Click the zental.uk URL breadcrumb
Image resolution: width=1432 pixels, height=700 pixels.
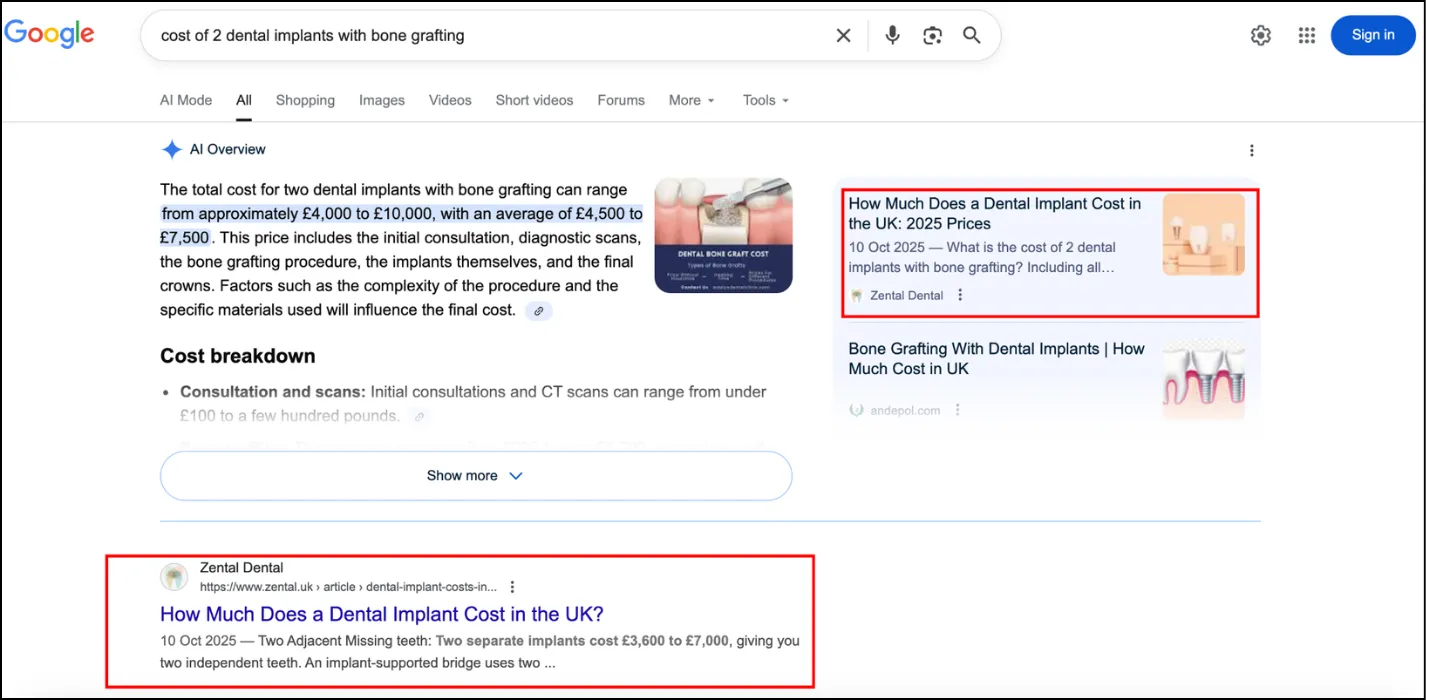pos(348,587)
